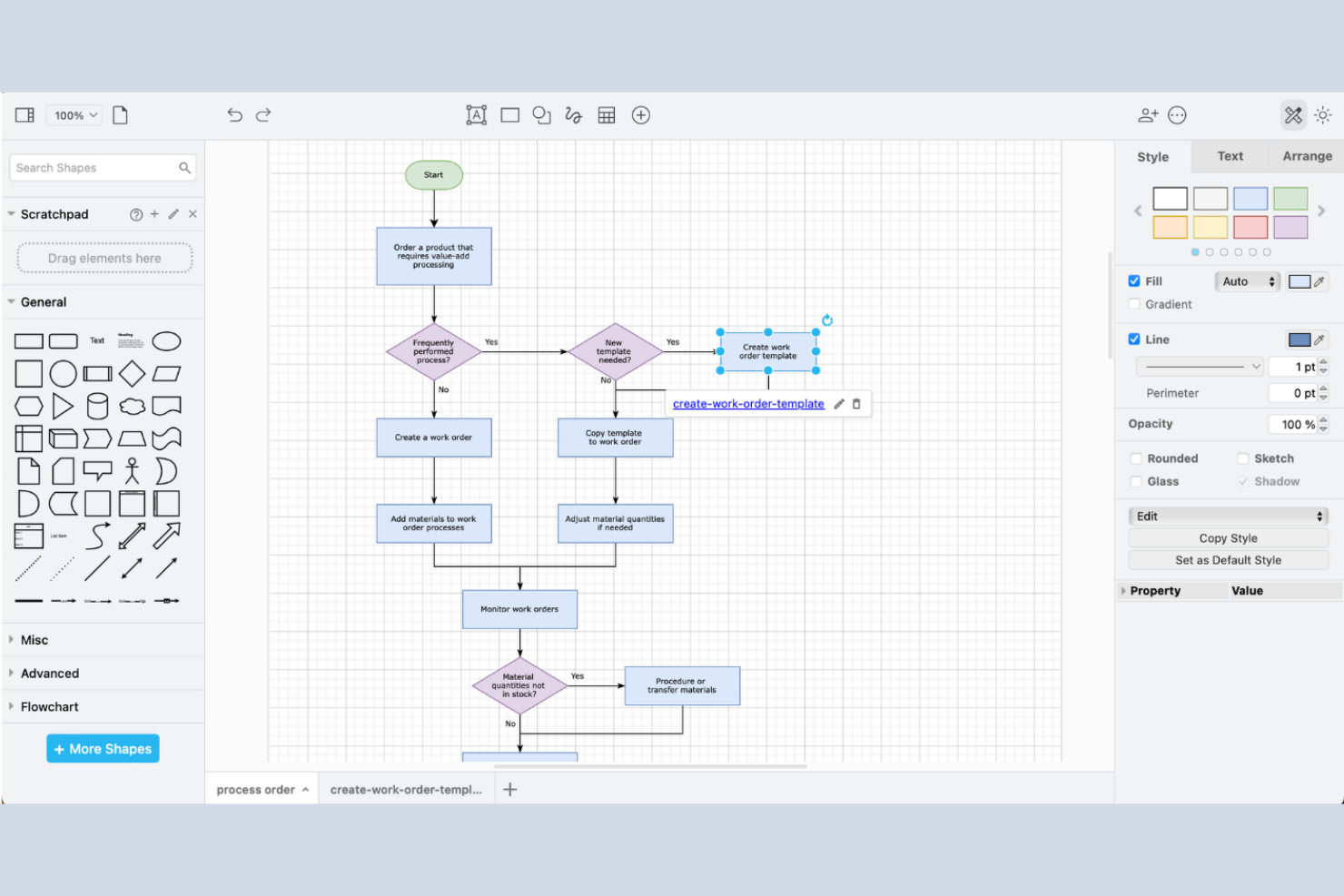
Task: Open the plus insert menu on the toolbar
Action: (x=641, y=115)
